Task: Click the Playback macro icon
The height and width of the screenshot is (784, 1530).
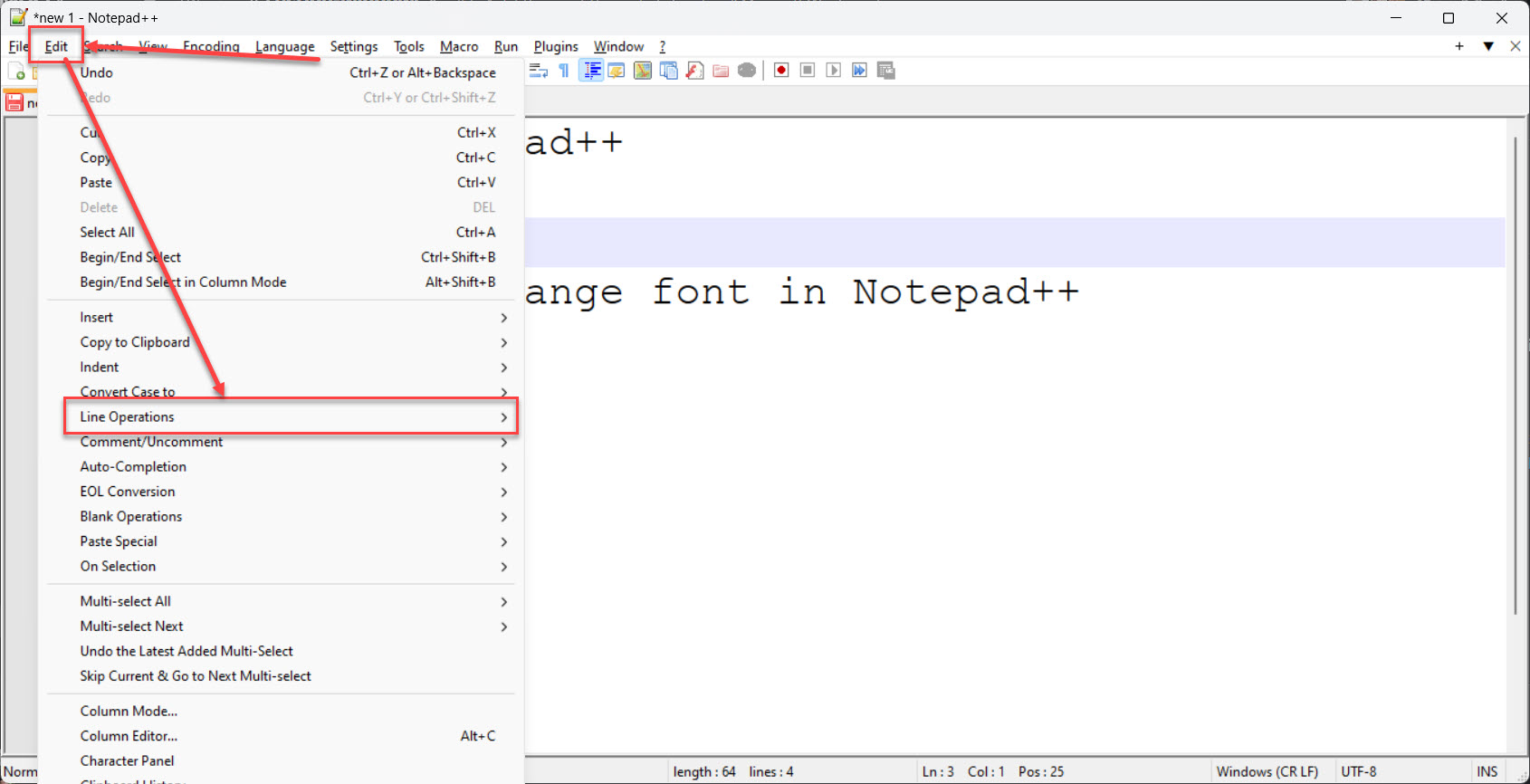Action: pos(834,71)
